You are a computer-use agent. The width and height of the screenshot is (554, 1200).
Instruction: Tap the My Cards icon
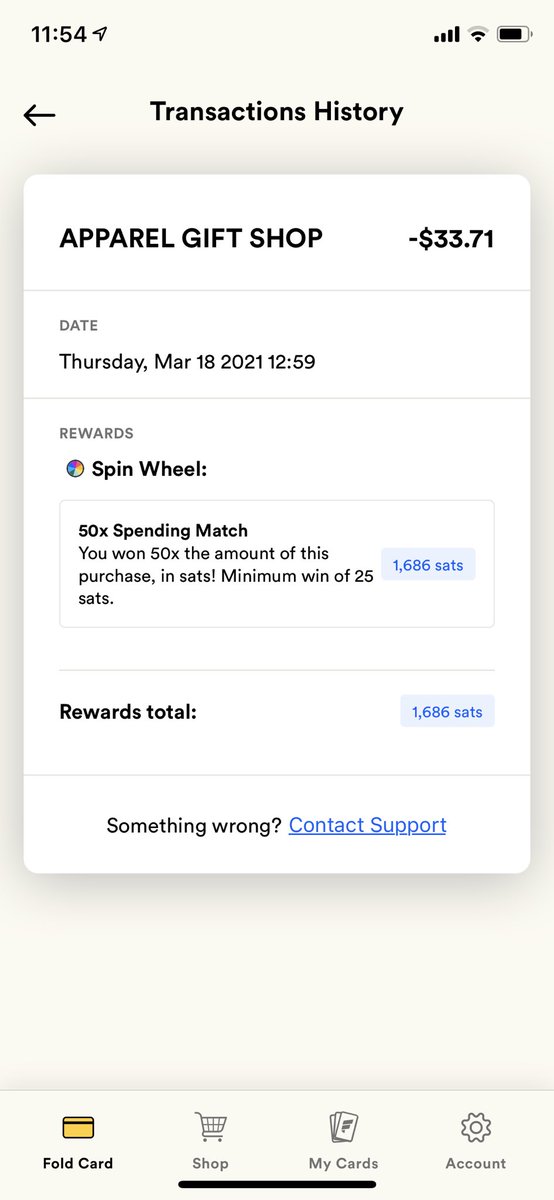343,1127
